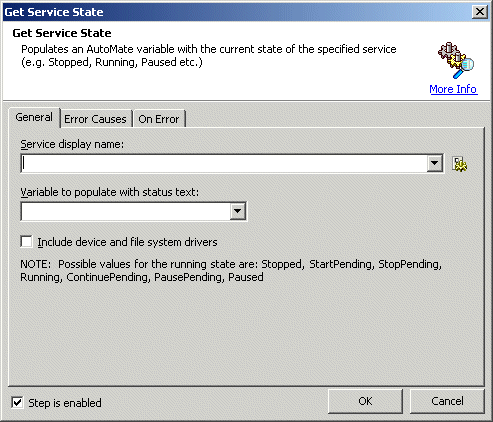The width and height of the screenshot is (493, 422).
Task: Enable Include device and file system drivers
Action: tap(26, 242)
